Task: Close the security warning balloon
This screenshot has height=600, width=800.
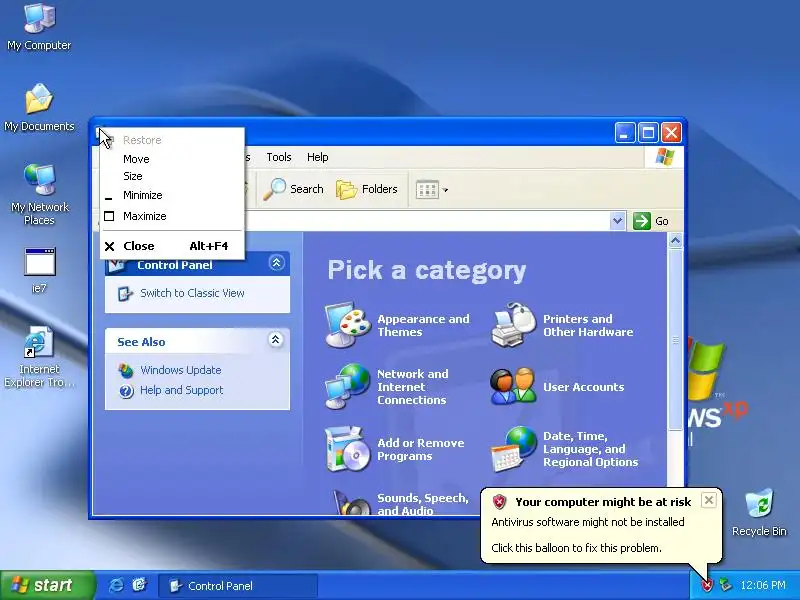Action: tap(709, 501)
